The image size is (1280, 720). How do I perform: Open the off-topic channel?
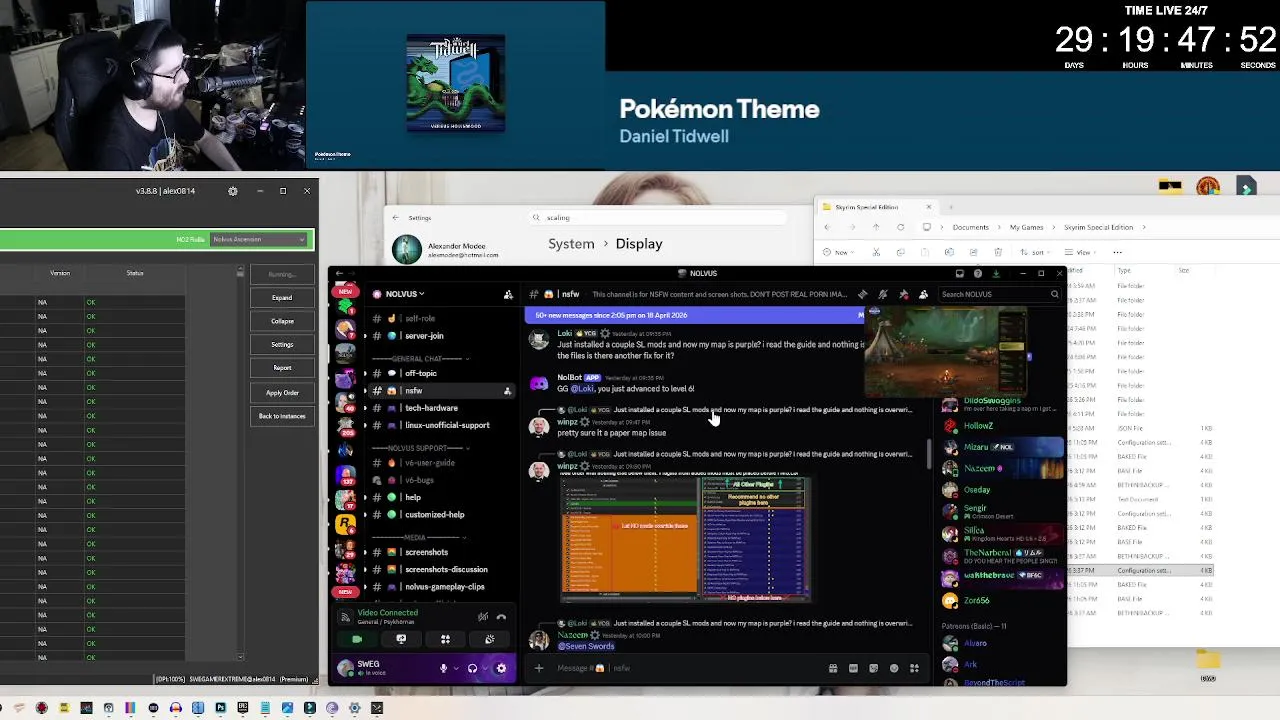pyautogui.click(x=420, y=373)
